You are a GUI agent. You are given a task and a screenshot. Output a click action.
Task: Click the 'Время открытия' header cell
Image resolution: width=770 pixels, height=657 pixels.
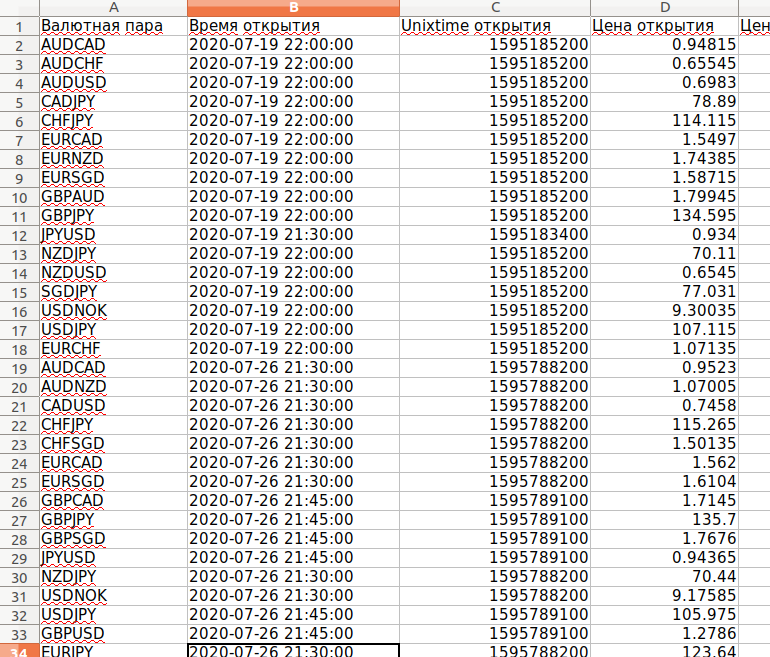pos(294,26)
